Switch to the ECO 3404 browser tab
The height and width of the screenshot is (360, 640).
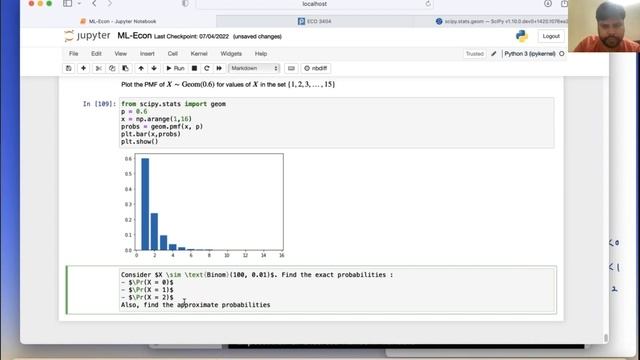click(315, 21)
